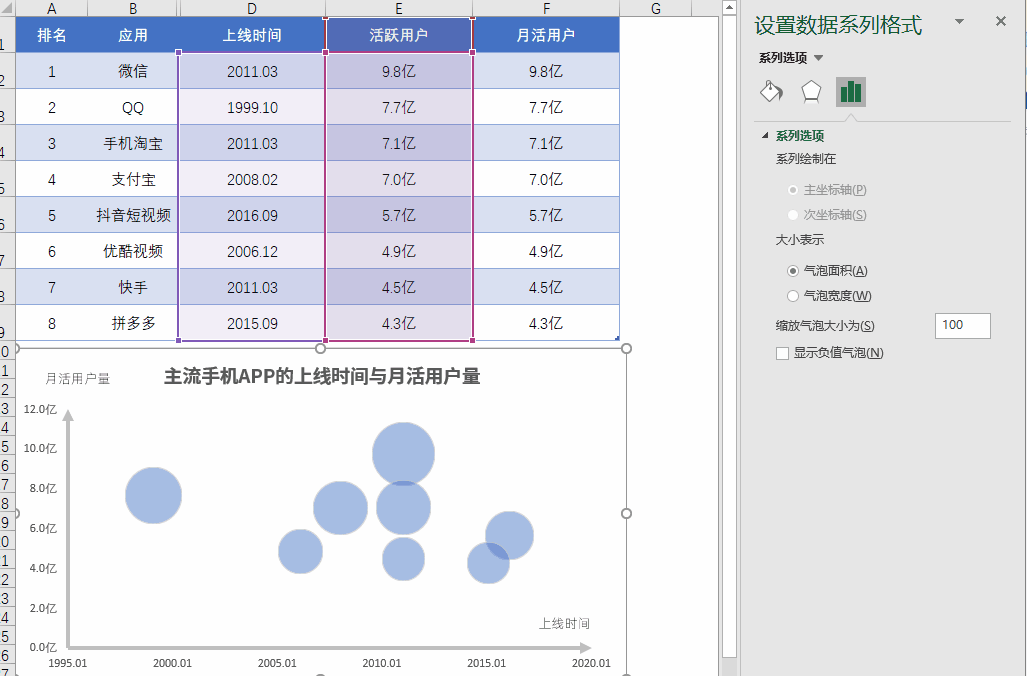Click the 月活用户量 axis label
This screenshot has width=1027, height=676.
click(78, 378)
